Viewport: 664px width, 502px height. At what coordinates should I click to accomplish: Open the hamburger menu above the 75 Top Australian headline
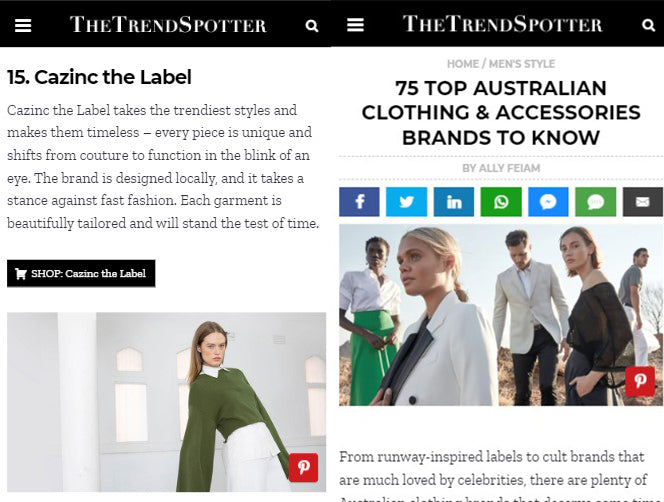[355, 25]
